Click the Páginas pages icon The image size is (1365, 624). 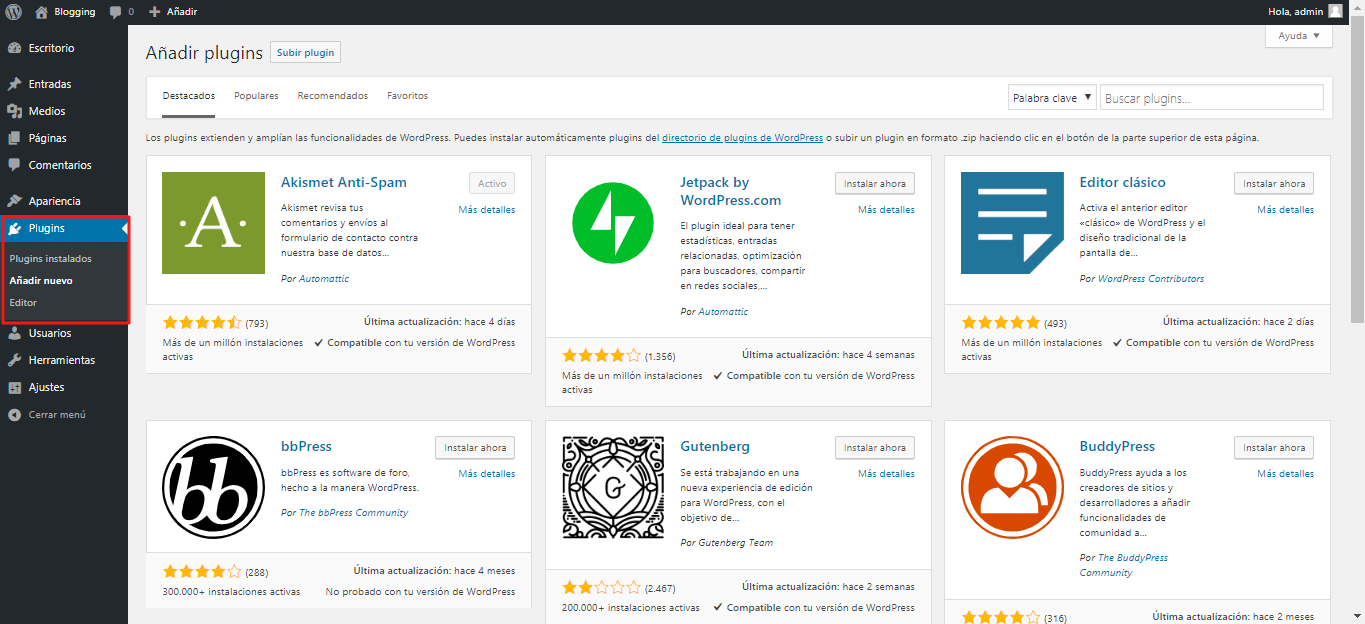(x=15, y=138)
